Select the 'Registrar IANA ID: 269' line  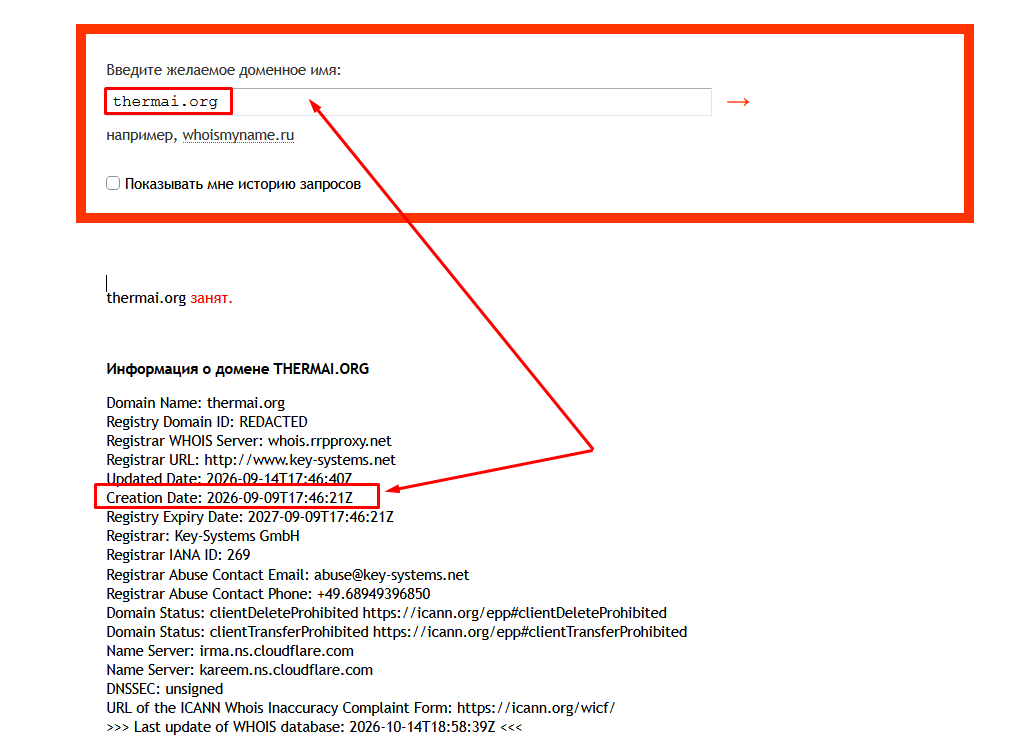(x=178, y=555)
